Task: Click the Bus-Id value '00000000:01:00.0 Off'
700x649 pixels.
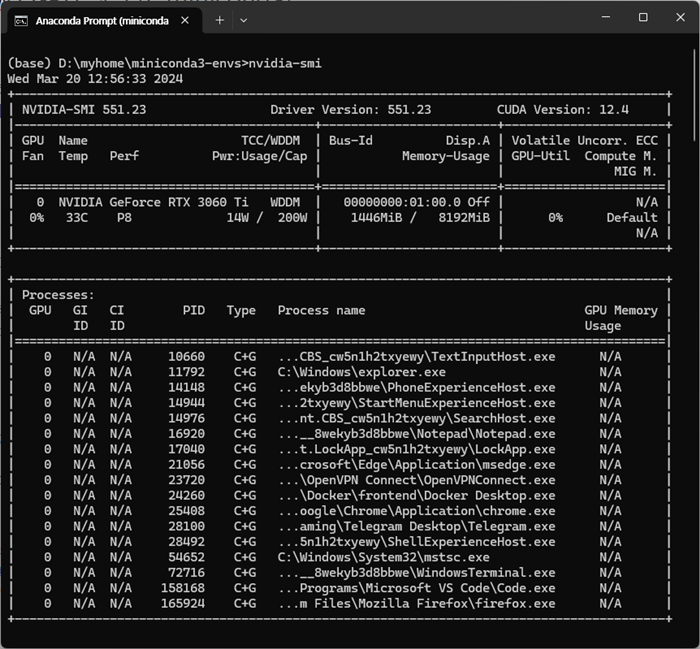Action: (417, 203)
